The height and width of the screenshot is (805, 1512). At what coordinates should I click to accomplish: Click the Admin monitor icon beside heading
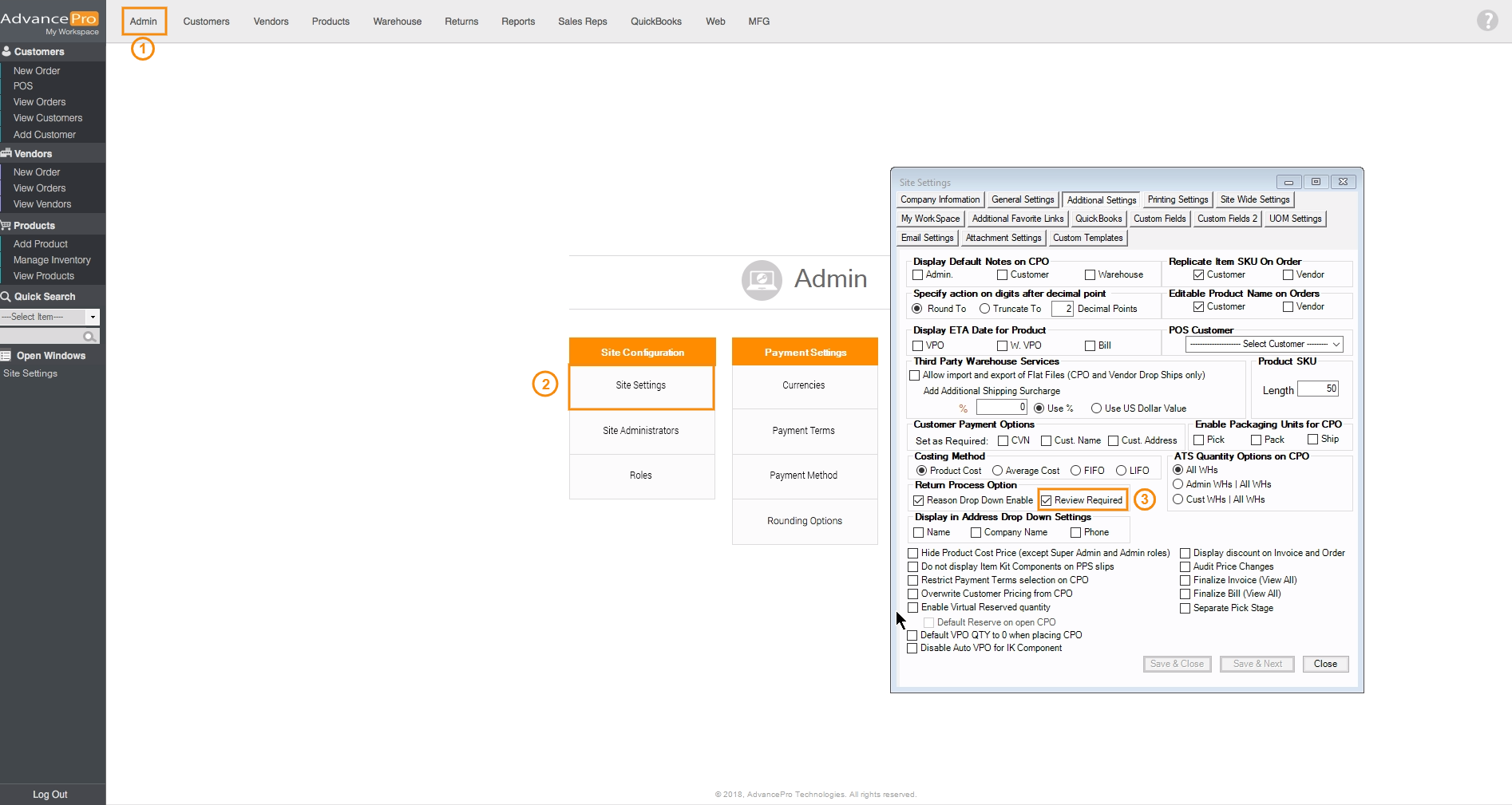762,280
